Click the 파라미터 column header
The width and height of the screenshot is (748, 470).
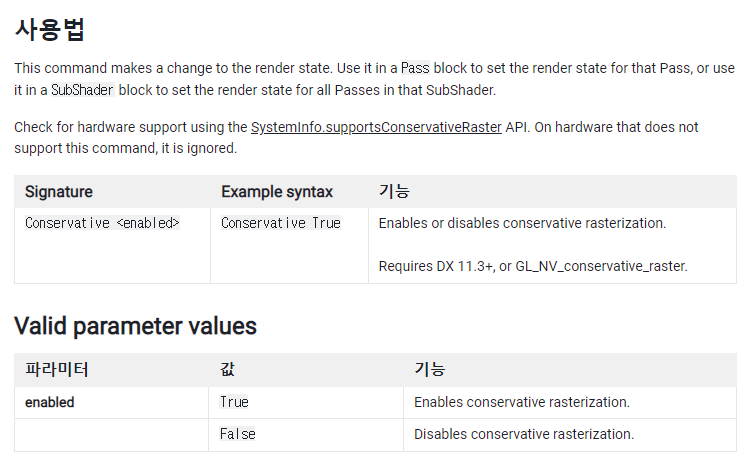pyautogui.click(x=57, y=369)
